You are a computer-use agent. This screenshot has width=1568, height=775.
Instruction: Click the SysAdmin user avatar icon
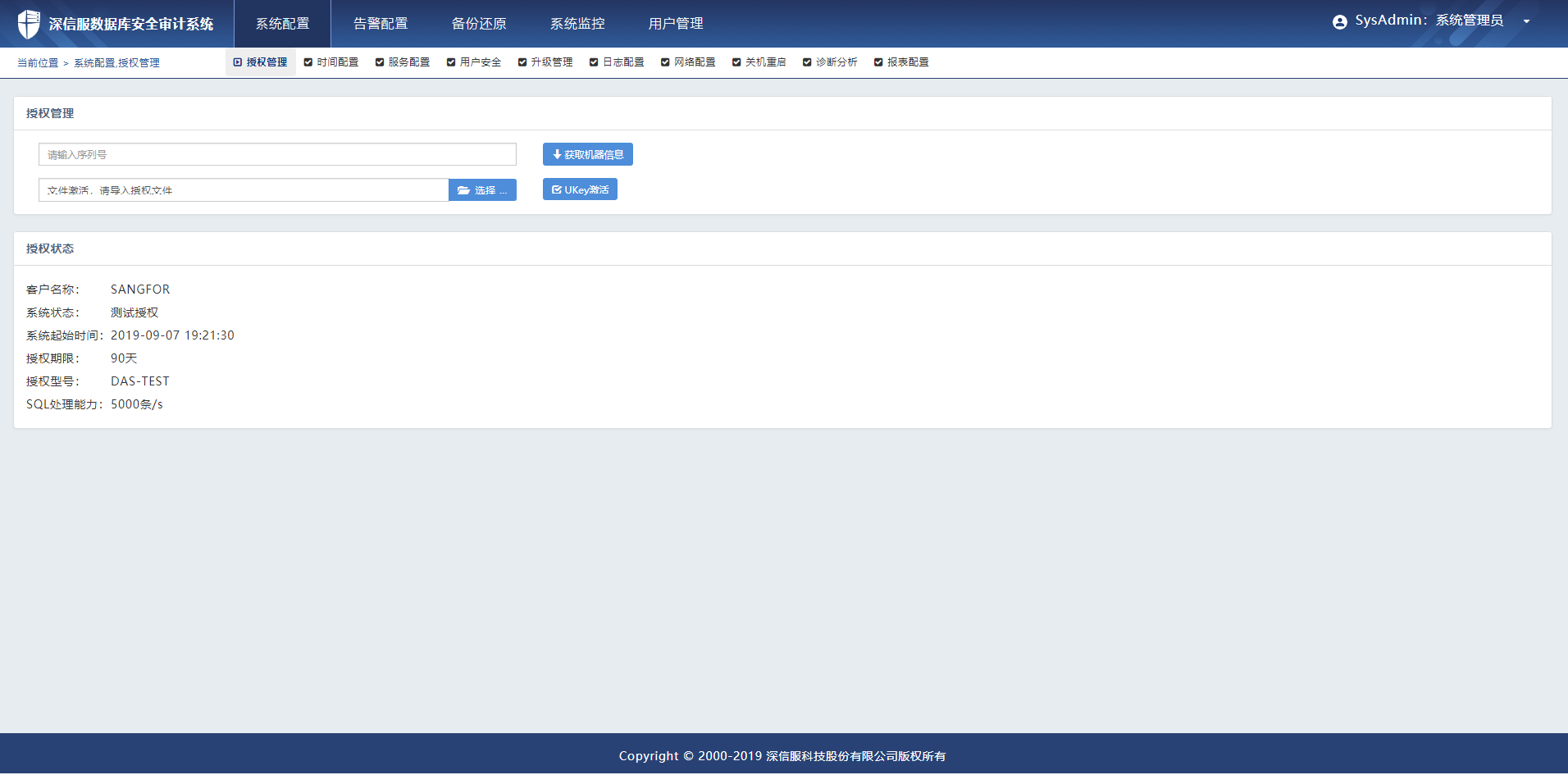(x=1340, y=22)
